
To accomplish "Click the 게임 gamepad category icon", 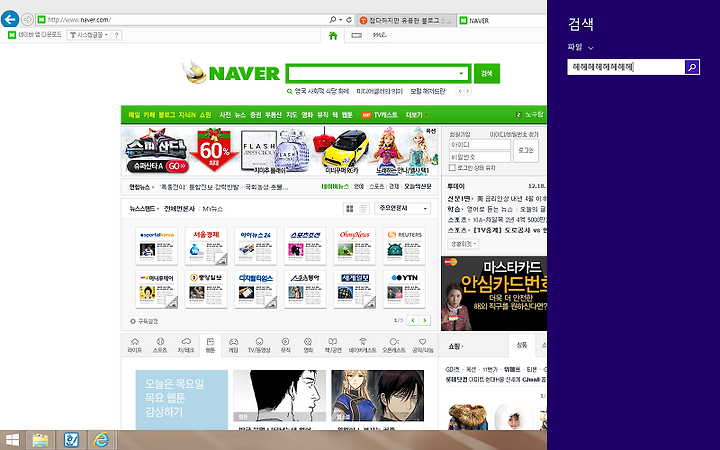I will click(x=233, y=345).
